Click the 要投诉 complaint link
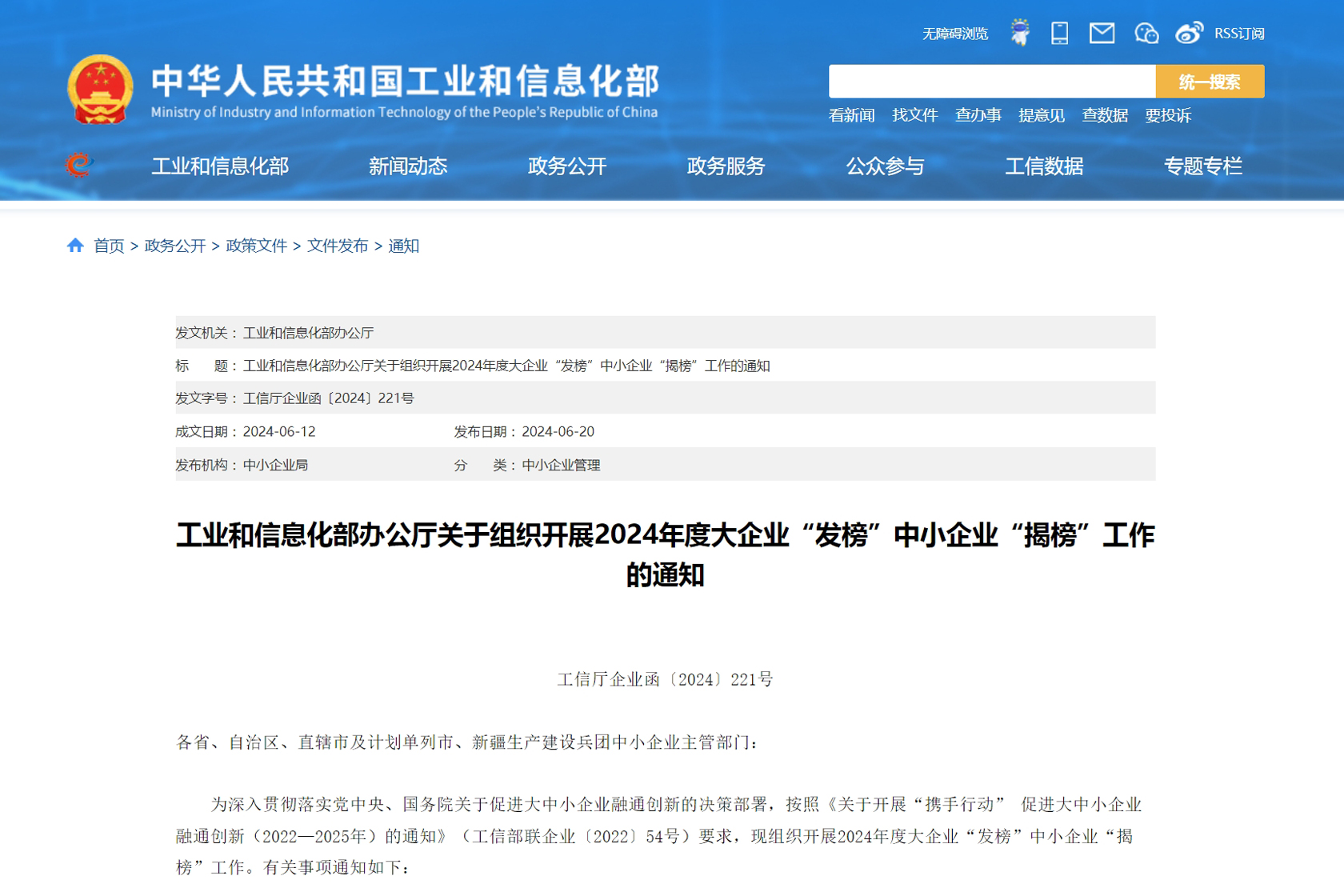Screen dimensions: 1344x896 [x=1168, y=115]
